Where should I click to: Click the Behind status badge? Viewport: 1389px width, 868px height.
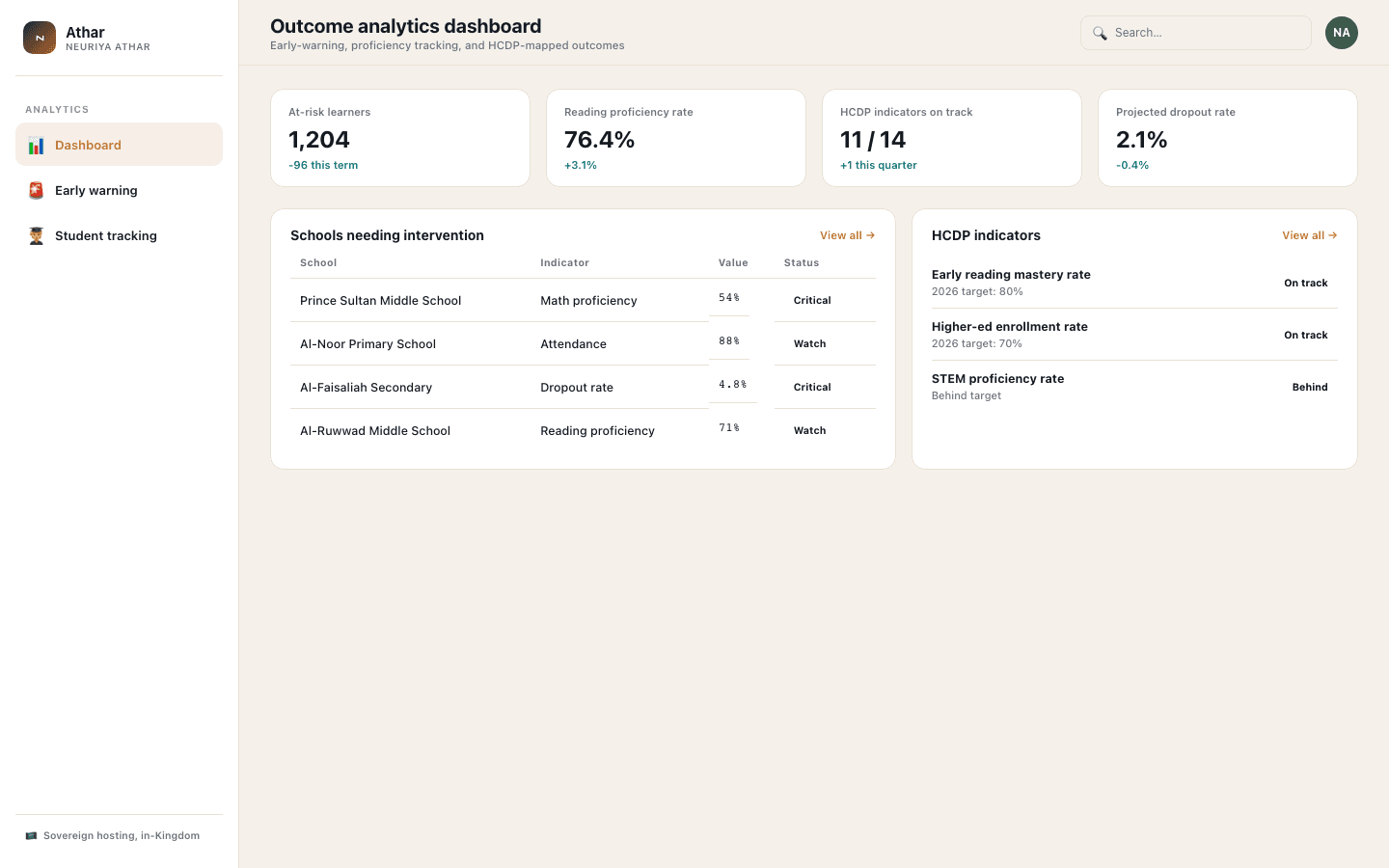1310,387
